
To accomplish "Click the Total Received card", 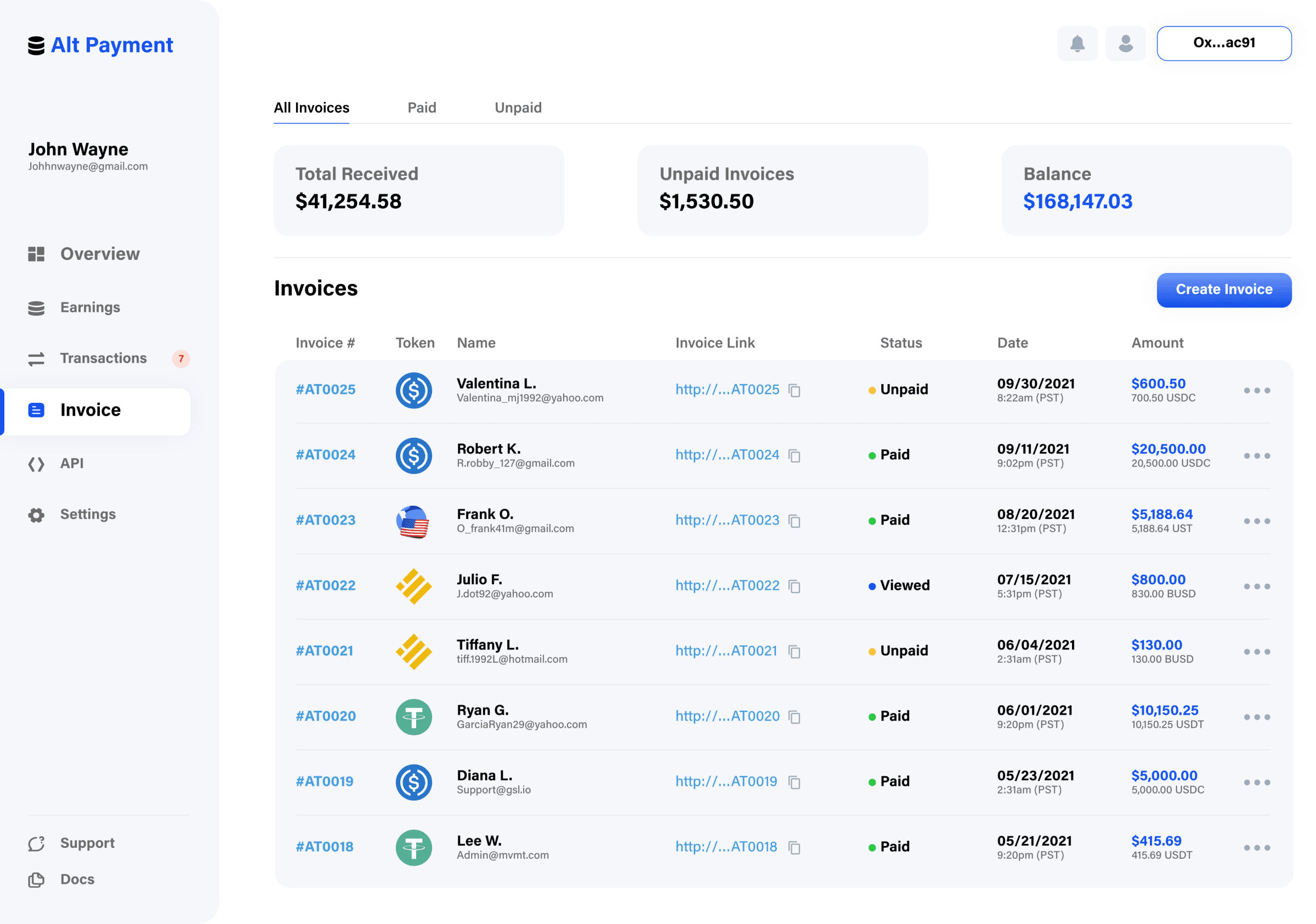I will point(418,190).
